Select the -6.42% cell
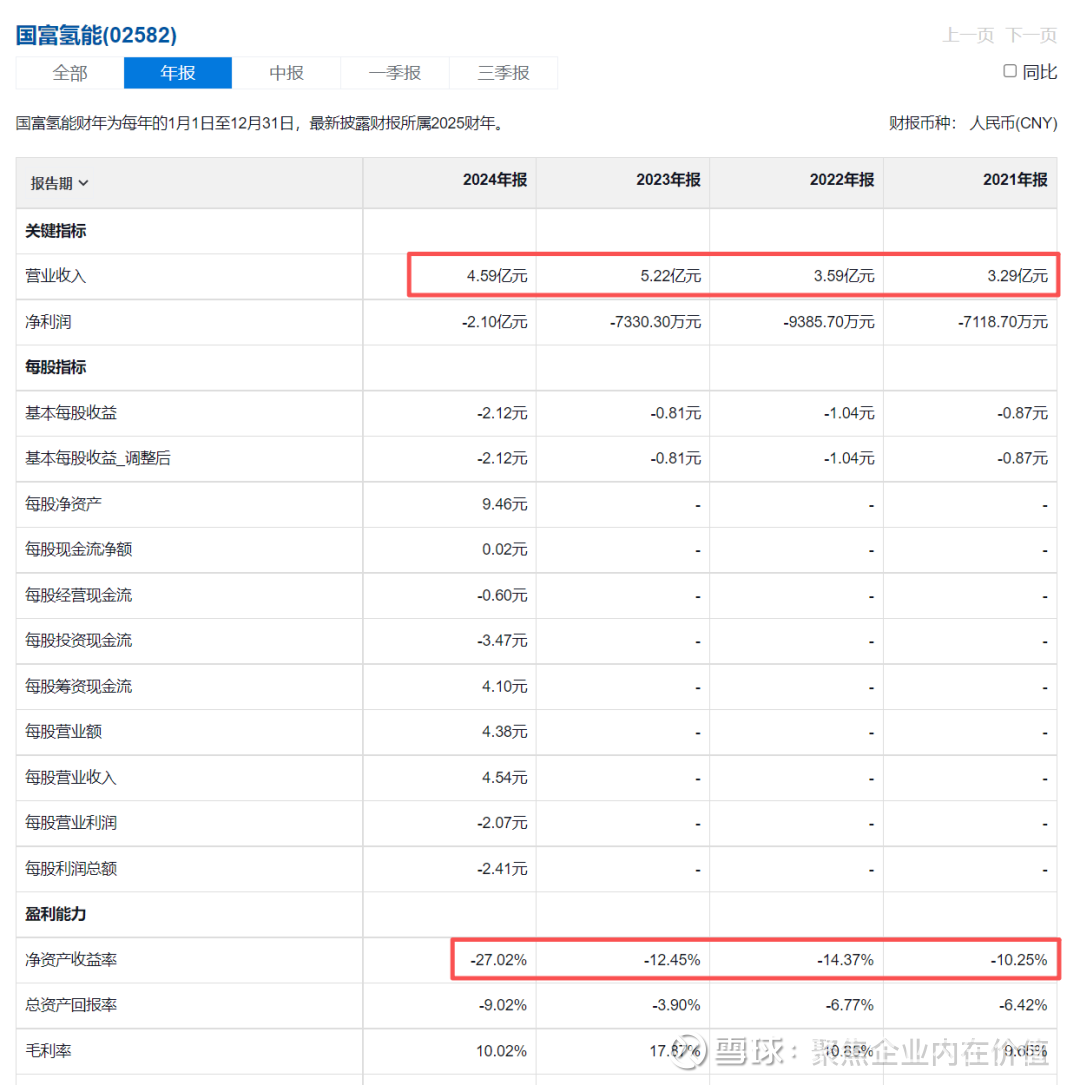Screen dimensions: 1080x1085 (1023, 1005)
